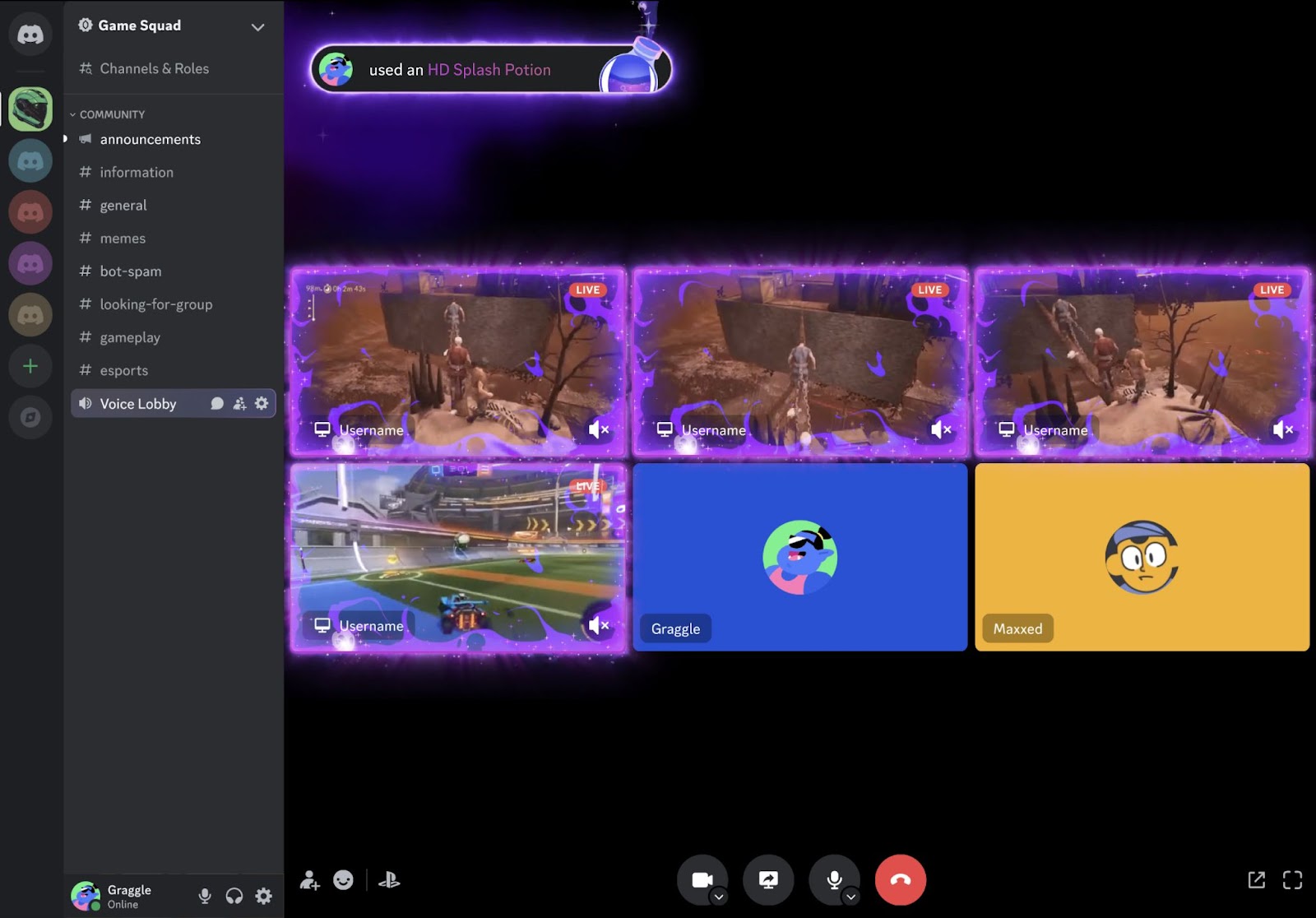Open the first top-row live stream
This screenshot has width=1316, height=918.
coord(458,360)
